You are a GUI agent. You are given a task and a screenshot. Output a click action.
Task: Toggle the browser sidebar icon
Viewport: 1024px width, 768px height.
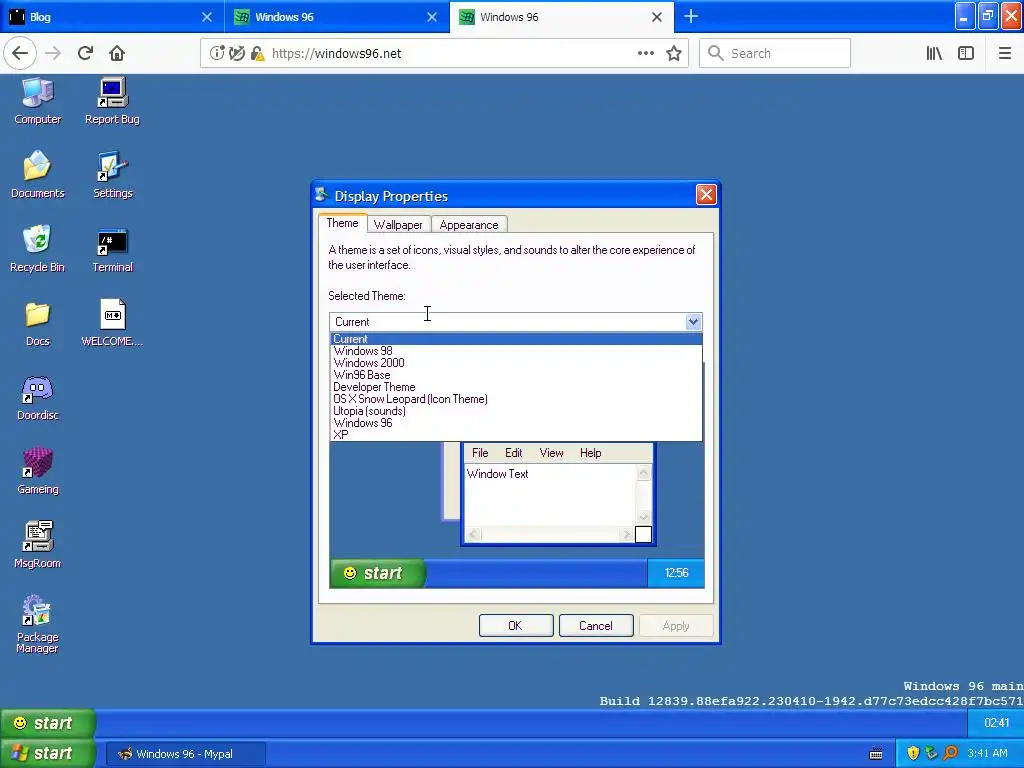(966, 53)
